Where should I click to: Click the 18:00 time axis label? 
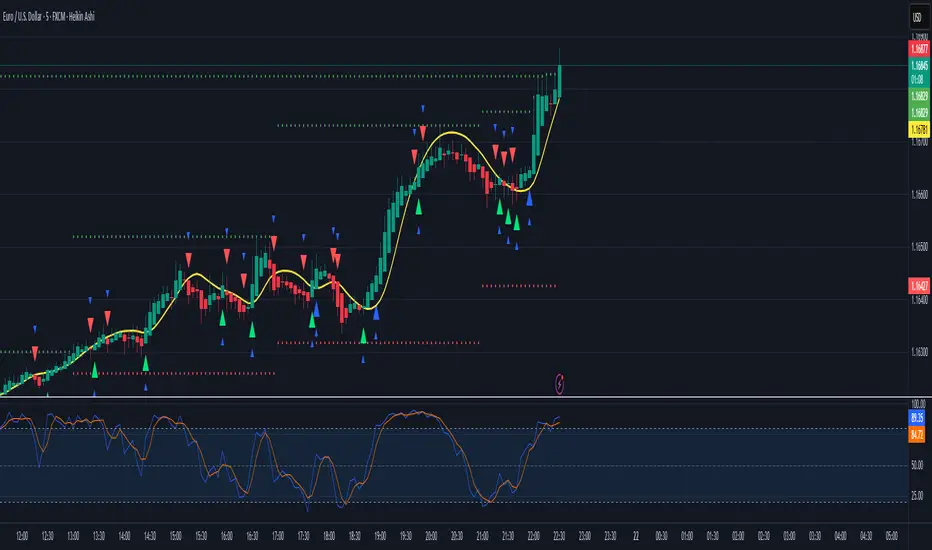329,536
